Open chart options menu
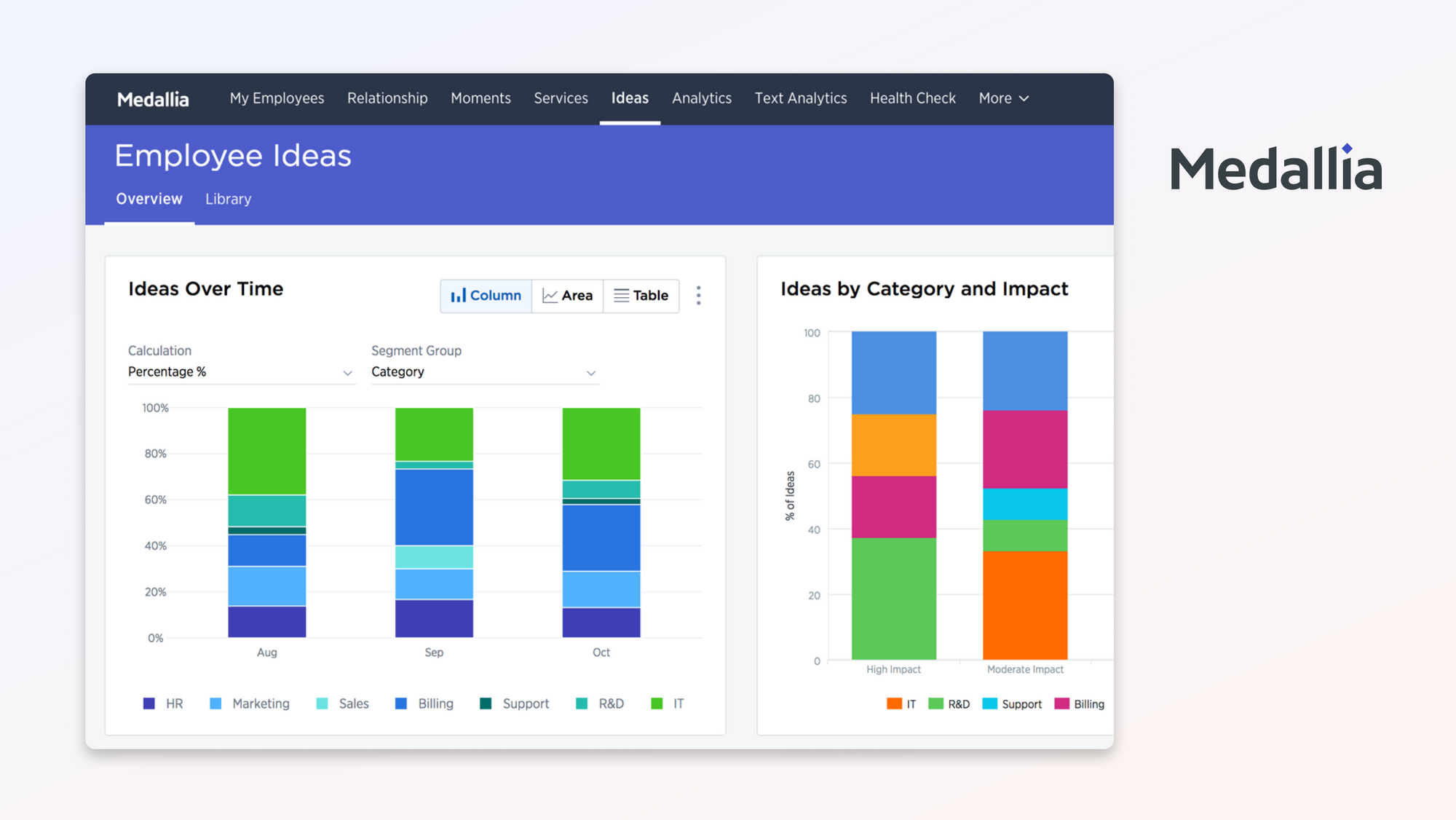Viewport: 1456px width, 820px height. [x=699, y=295]
